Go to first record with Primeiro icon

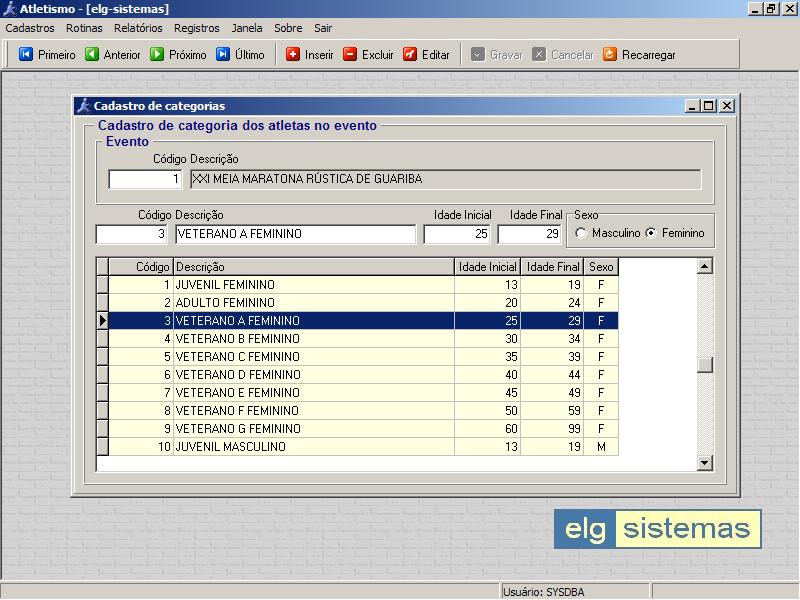26,54
